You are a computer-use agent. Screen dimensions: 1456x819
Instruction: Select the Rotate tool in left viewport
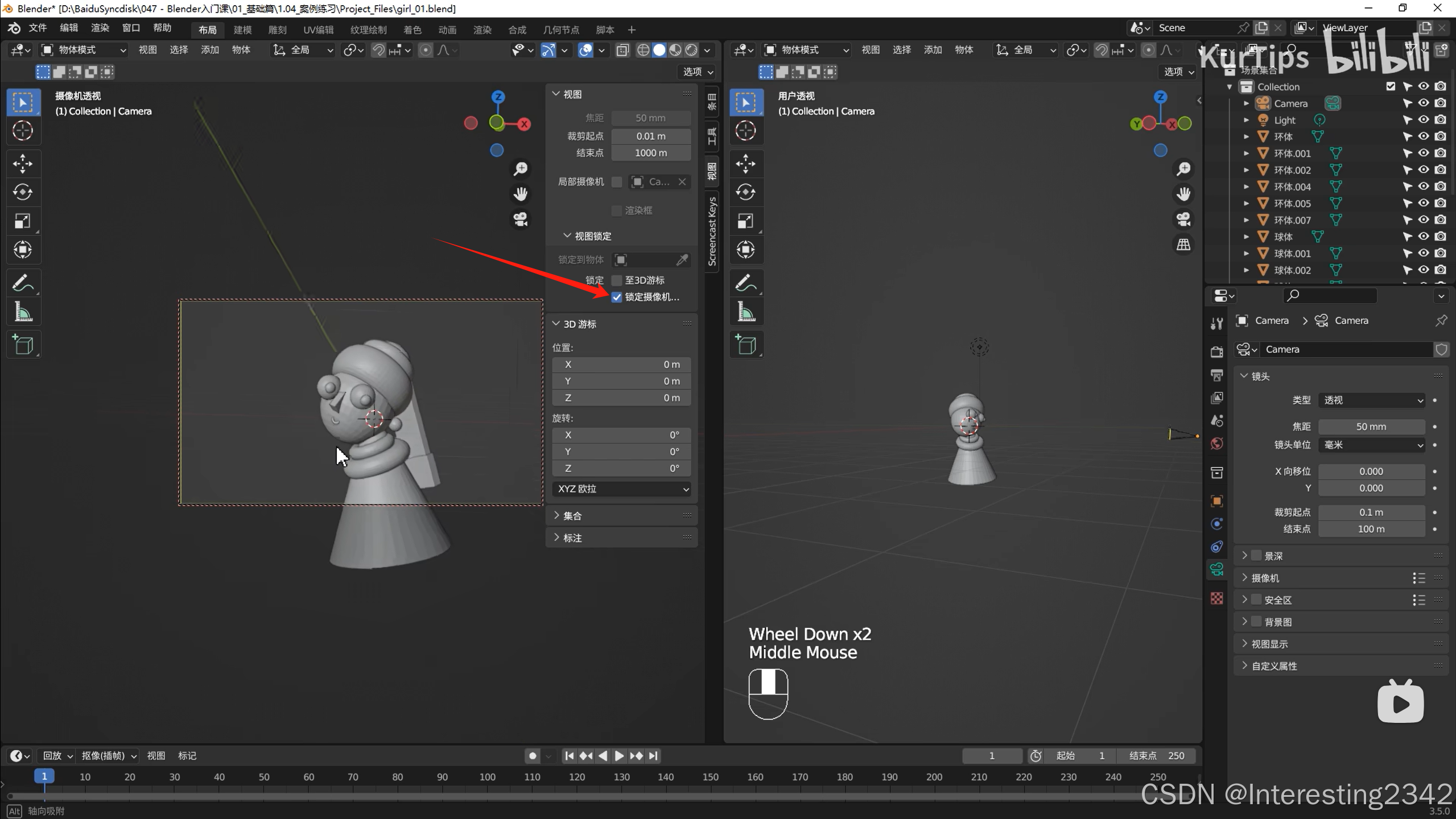[x=23, y=192]
